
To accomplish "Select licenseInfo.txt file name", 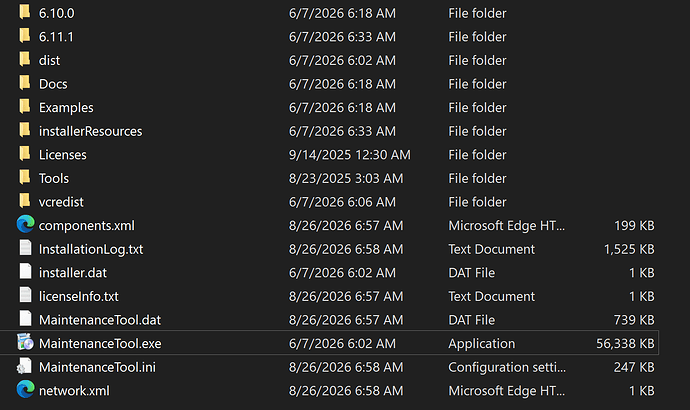I will (79, 297).
